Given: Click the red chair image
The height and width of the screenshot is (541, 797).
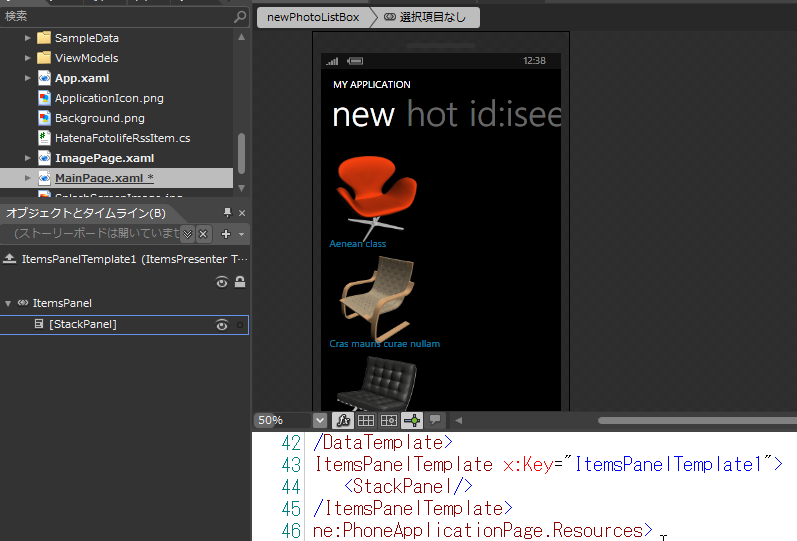Looking at the screenshot, I should [376, 197].
